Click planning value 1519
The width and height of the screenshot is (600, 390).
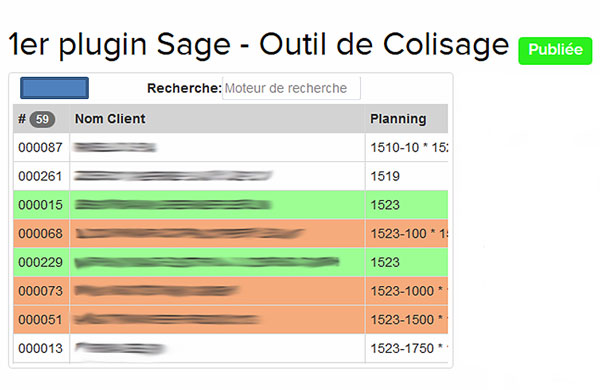click(385, 176)
